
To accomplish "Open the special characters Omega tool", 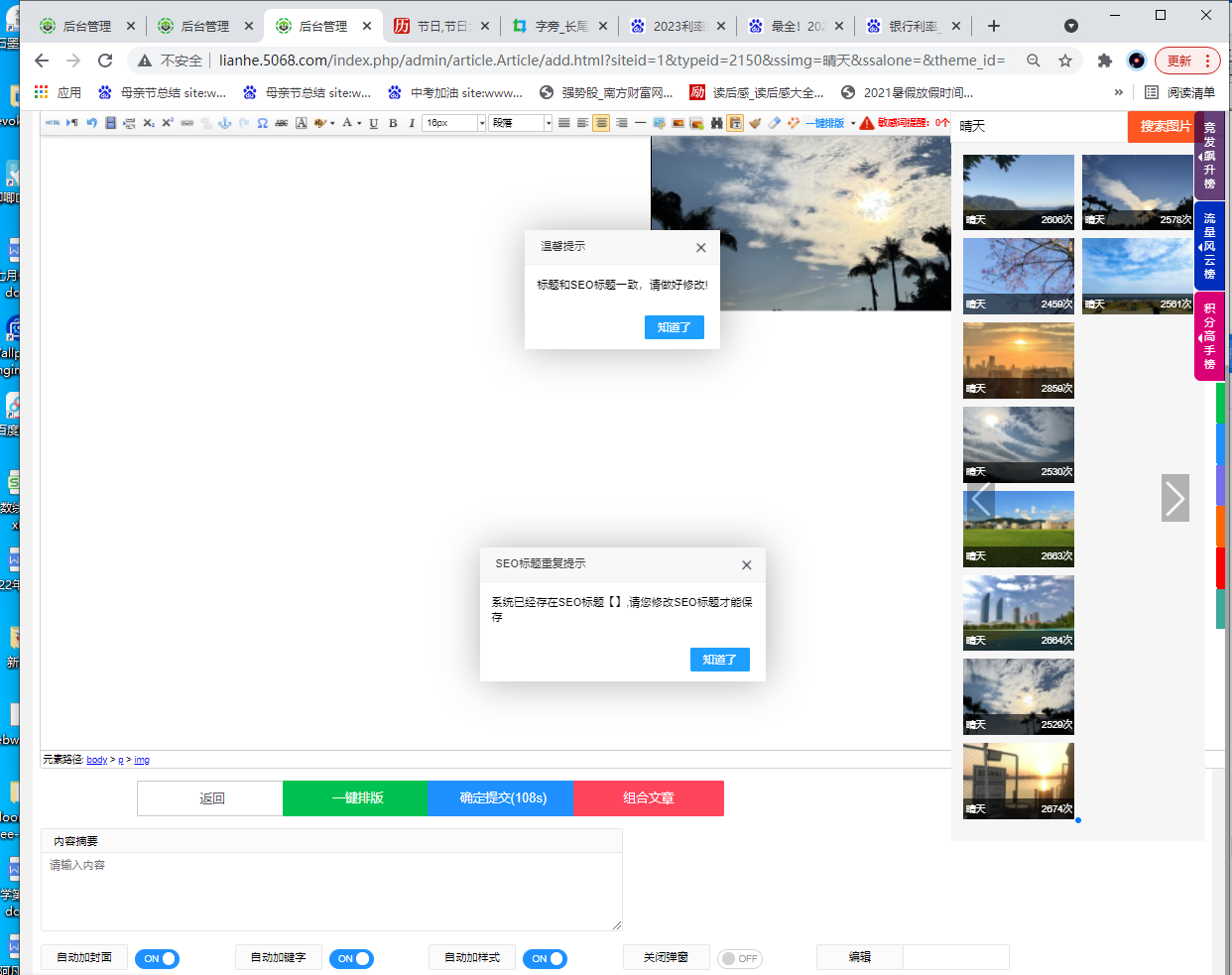I will (x=262, y=123).
